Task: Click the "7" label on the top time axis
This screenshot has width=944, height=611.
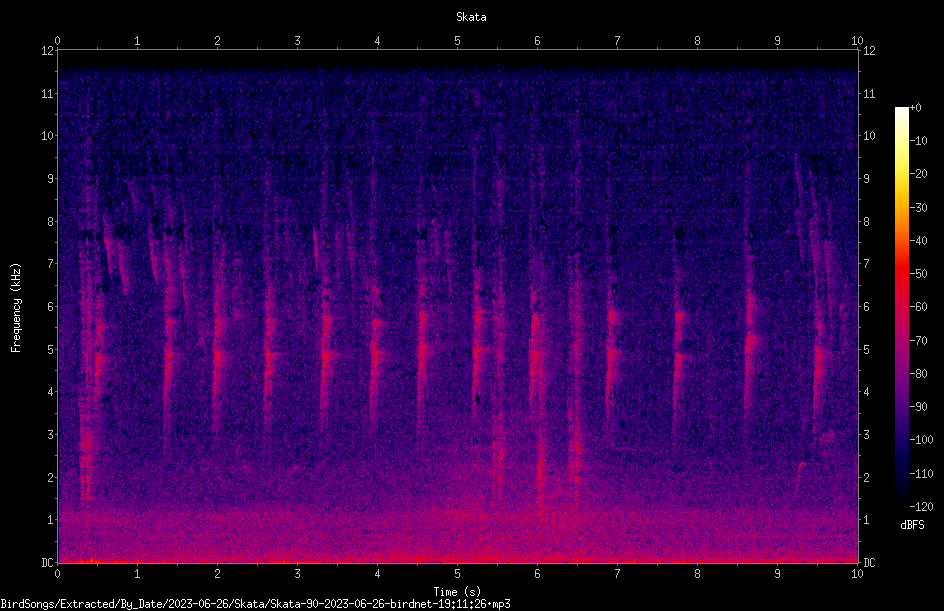Action: 617,40
